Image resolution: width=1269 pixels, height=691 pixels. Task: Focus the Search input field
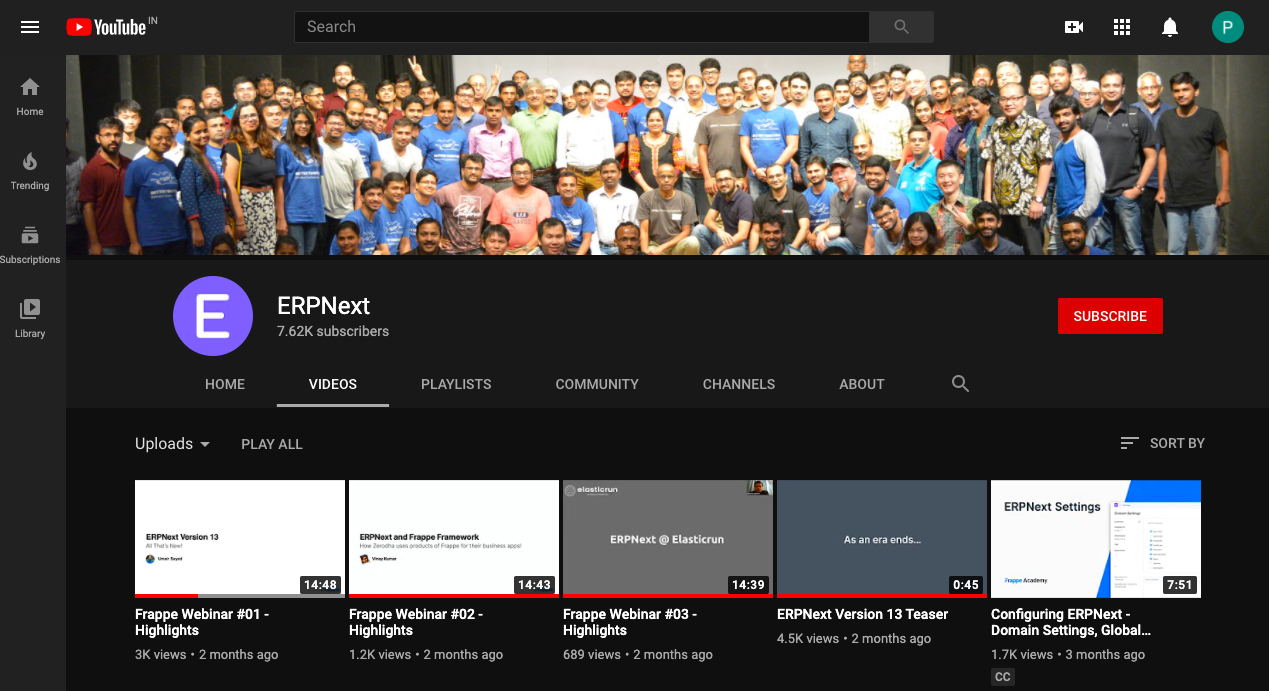point(582,27)
